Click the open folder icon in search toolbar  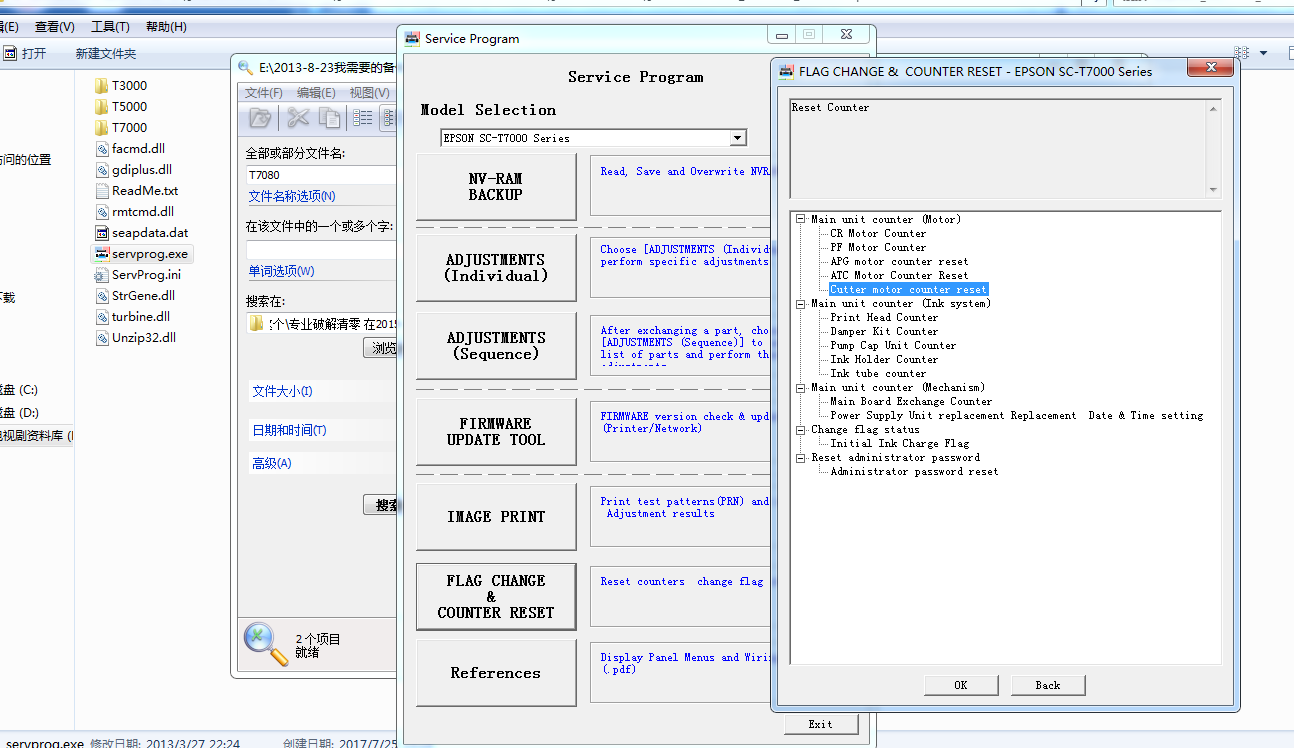click(260, 118)
